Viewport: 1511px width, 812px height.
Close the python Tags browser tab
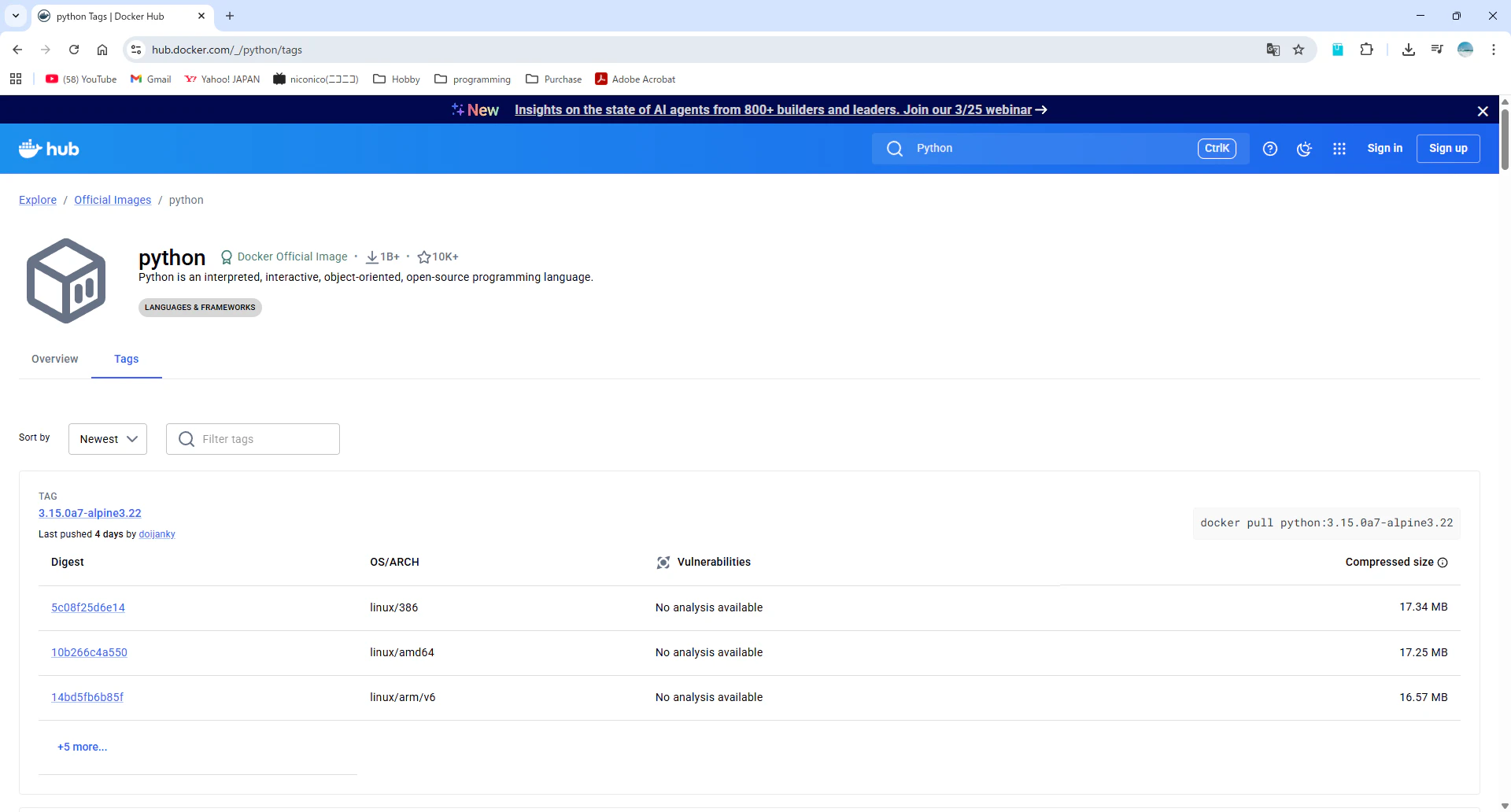[x=201, y=16]
